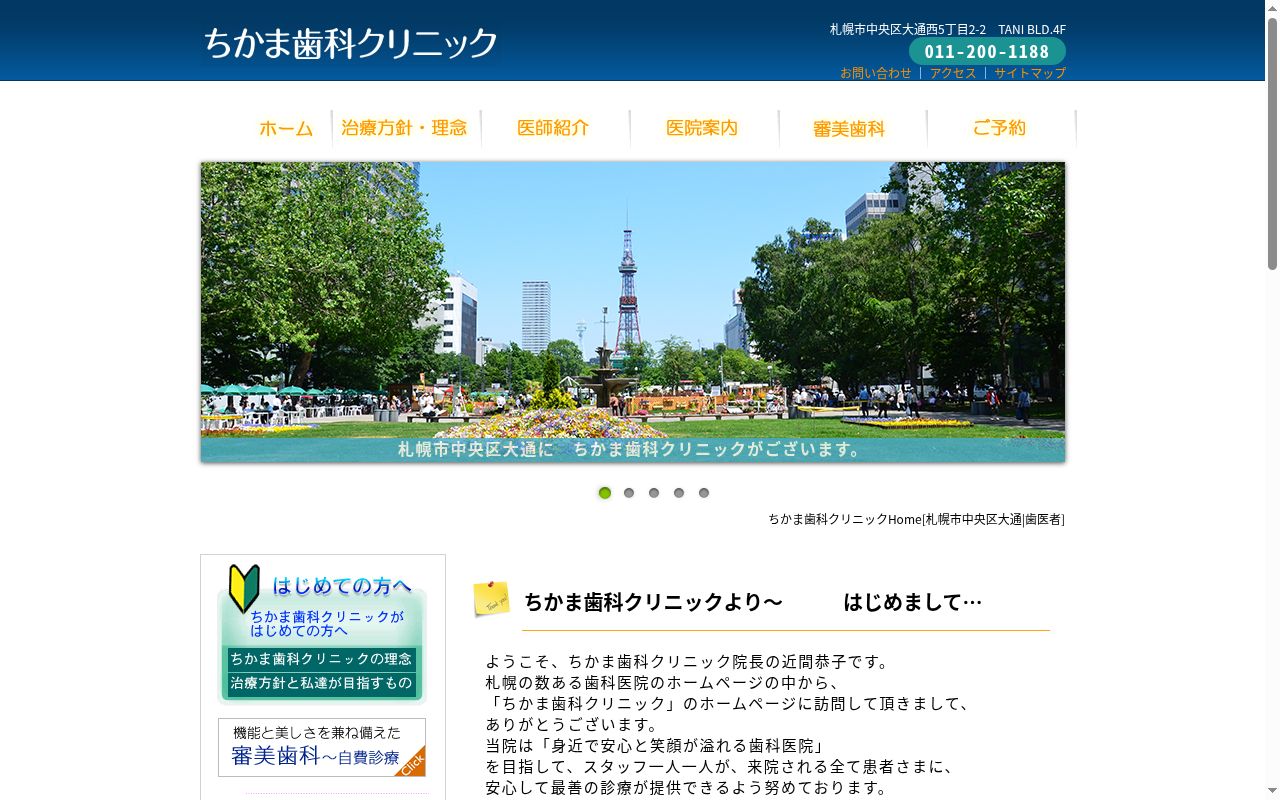Open the ホーム menu item
This screenshot has height=800, width=1280.
pyautogui.click(x=286, y=128)
